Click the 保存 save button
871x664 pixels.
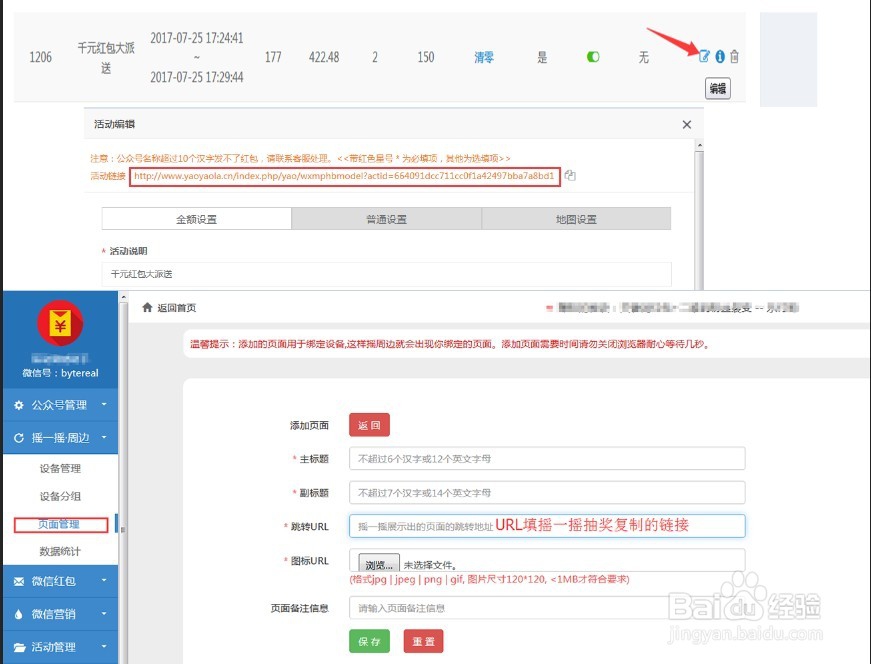(369, 639)
